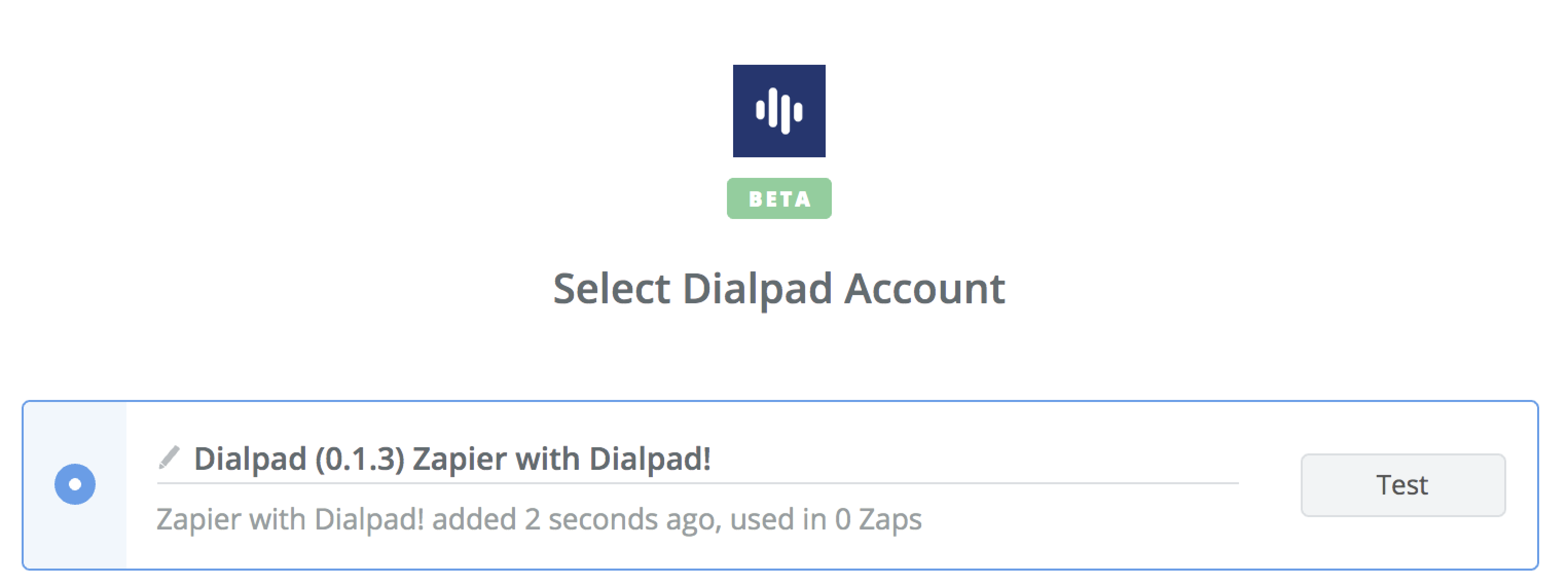The image size is (1568, 585).
Task: Click the Dialpad logo icon
Action: click(778, 111)
